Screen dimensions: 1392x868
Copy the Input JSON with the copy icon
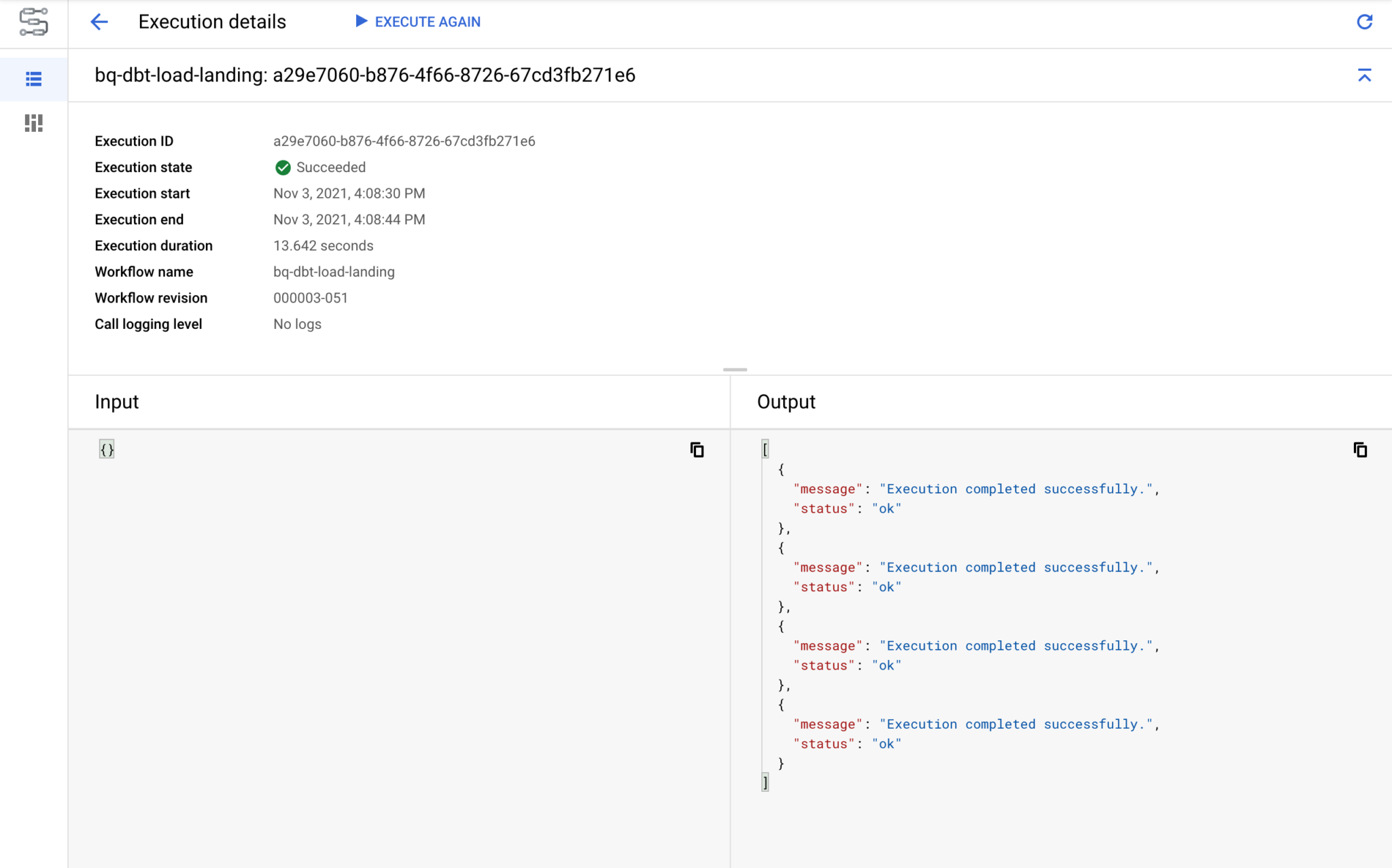coord(697,449)
